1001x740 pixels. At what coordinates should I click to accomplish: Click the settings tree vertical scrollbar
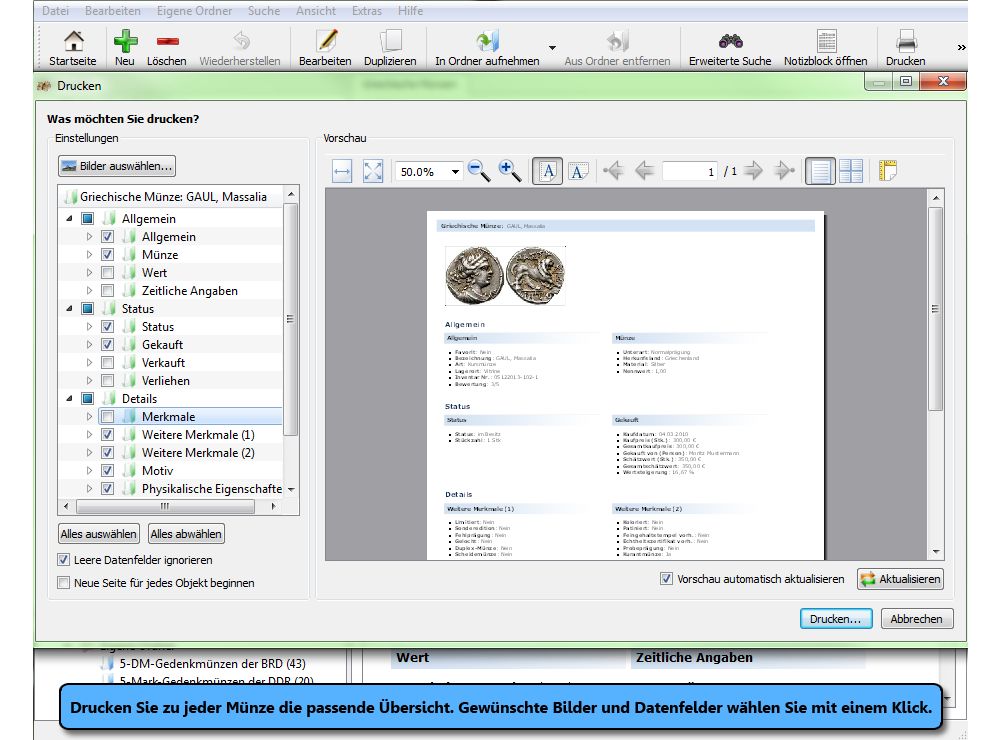click(290, 319)
